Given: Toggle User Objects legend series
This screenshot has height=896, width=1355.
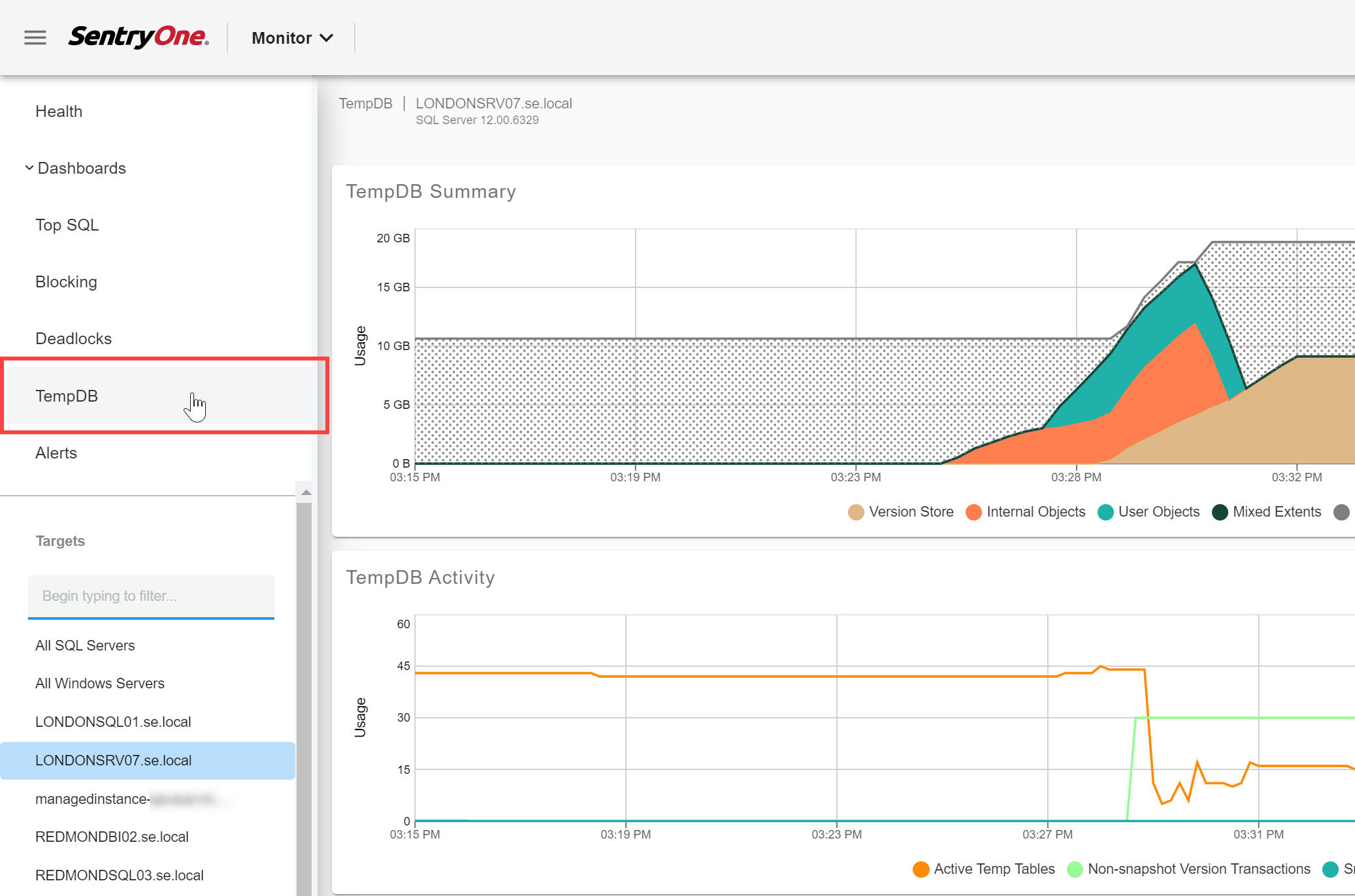Looking at the screenshot, I should (1149, 512).
